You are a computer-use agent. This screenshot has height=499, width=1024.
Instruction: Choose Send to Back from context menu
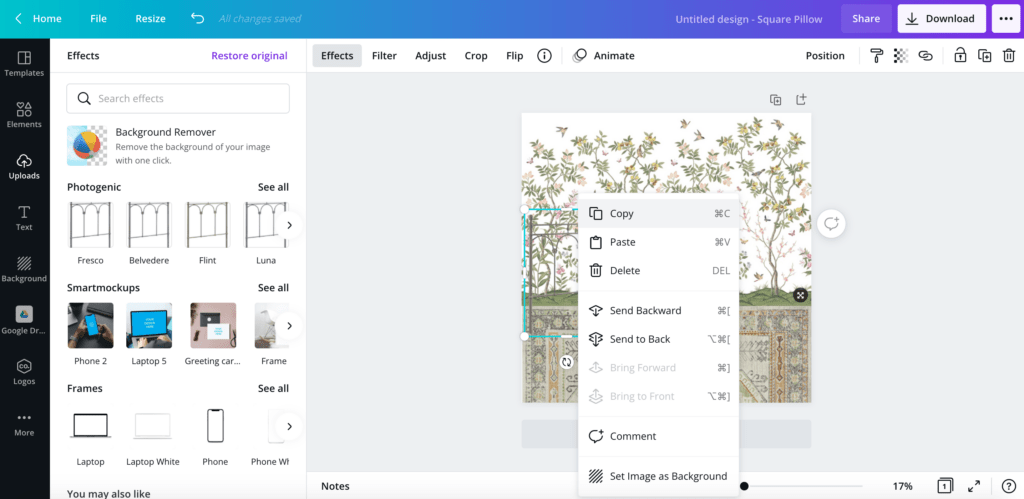click(659, 339)
